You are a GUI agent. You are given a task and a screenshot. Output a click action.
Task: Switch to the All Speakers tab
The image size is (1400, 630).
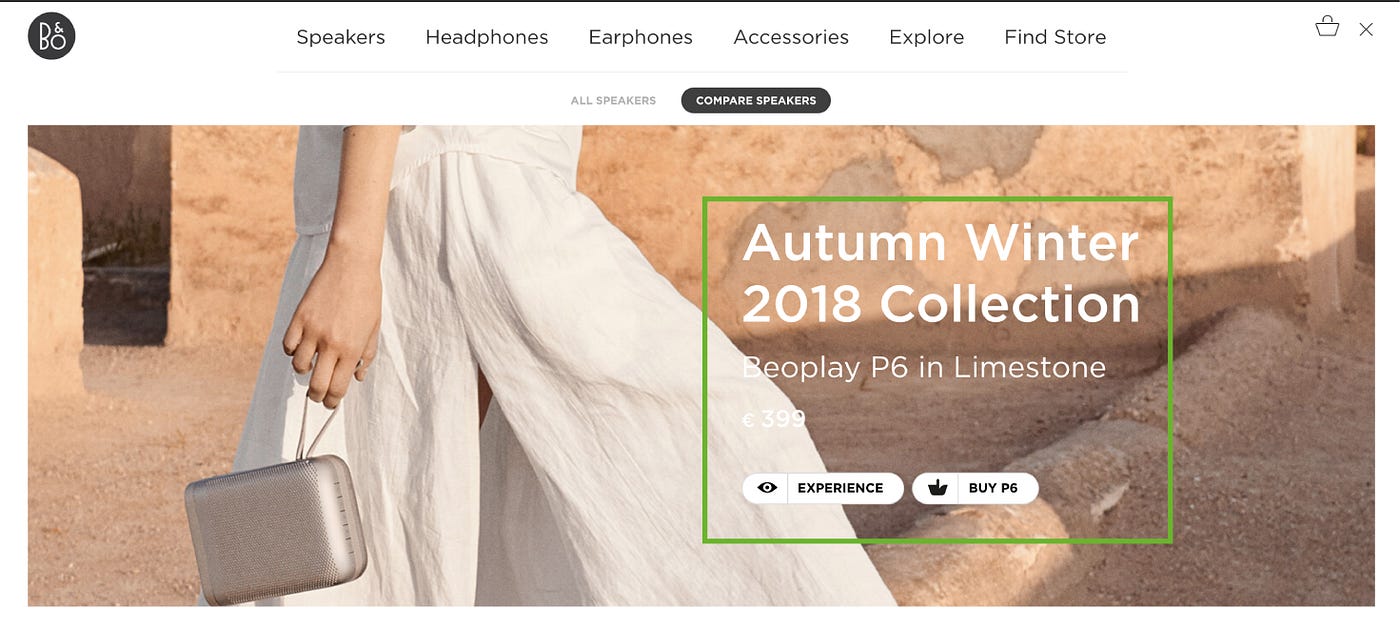[613, 101]
